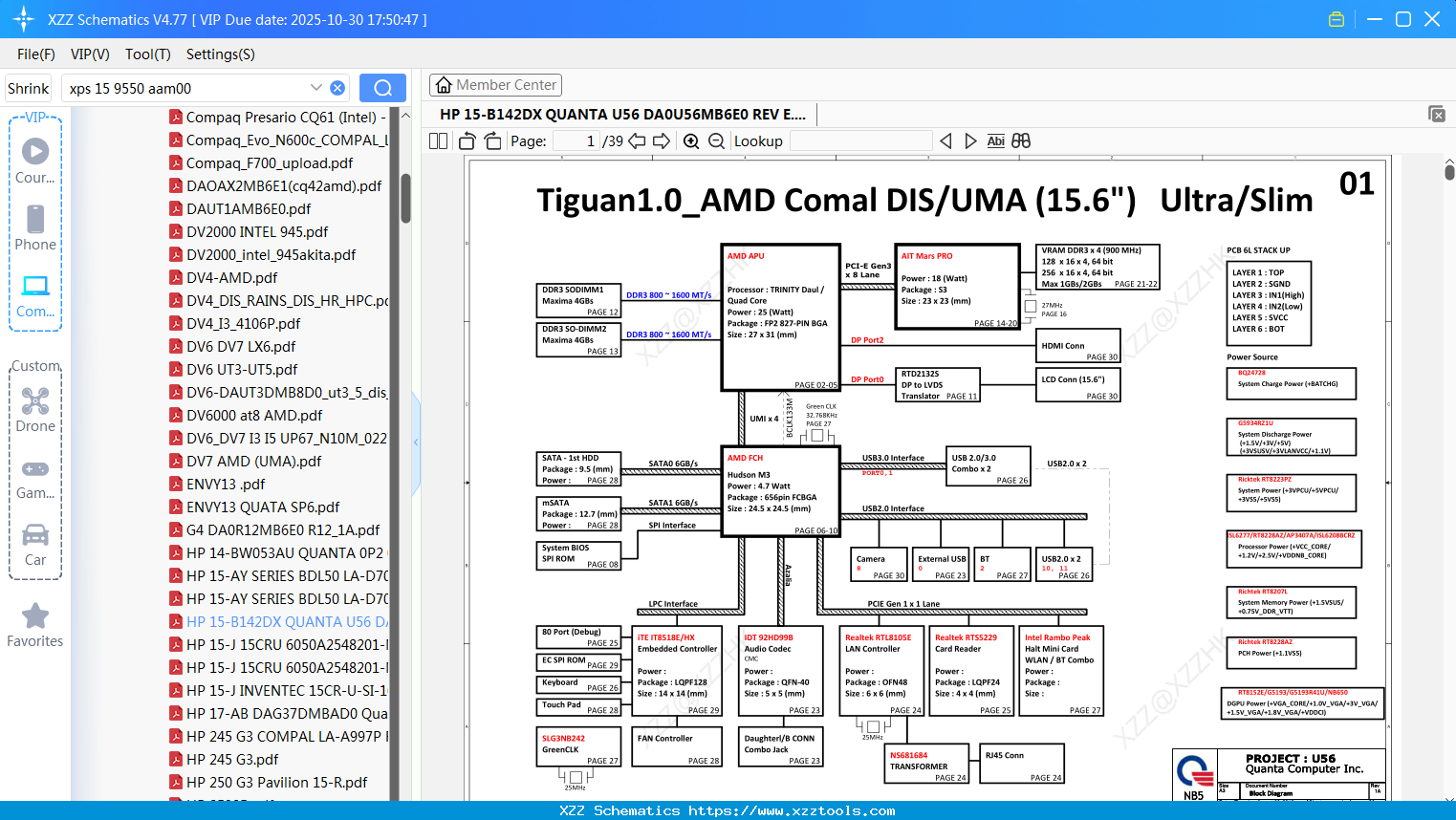
Task: Clear the search text with the X icon
Action: 337,88
